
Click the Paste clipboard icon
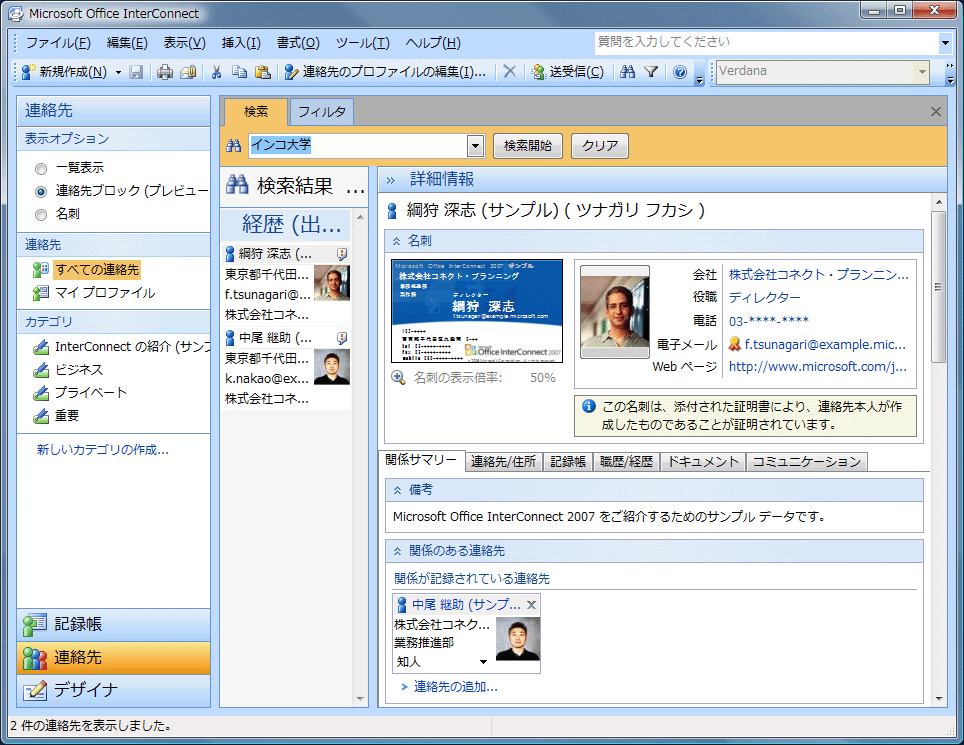click(263, 72)
